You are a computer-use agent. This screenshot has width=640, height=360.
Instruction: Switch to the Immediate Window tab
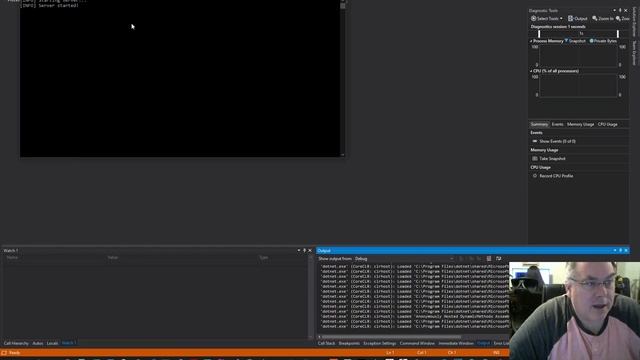point(456,343)
